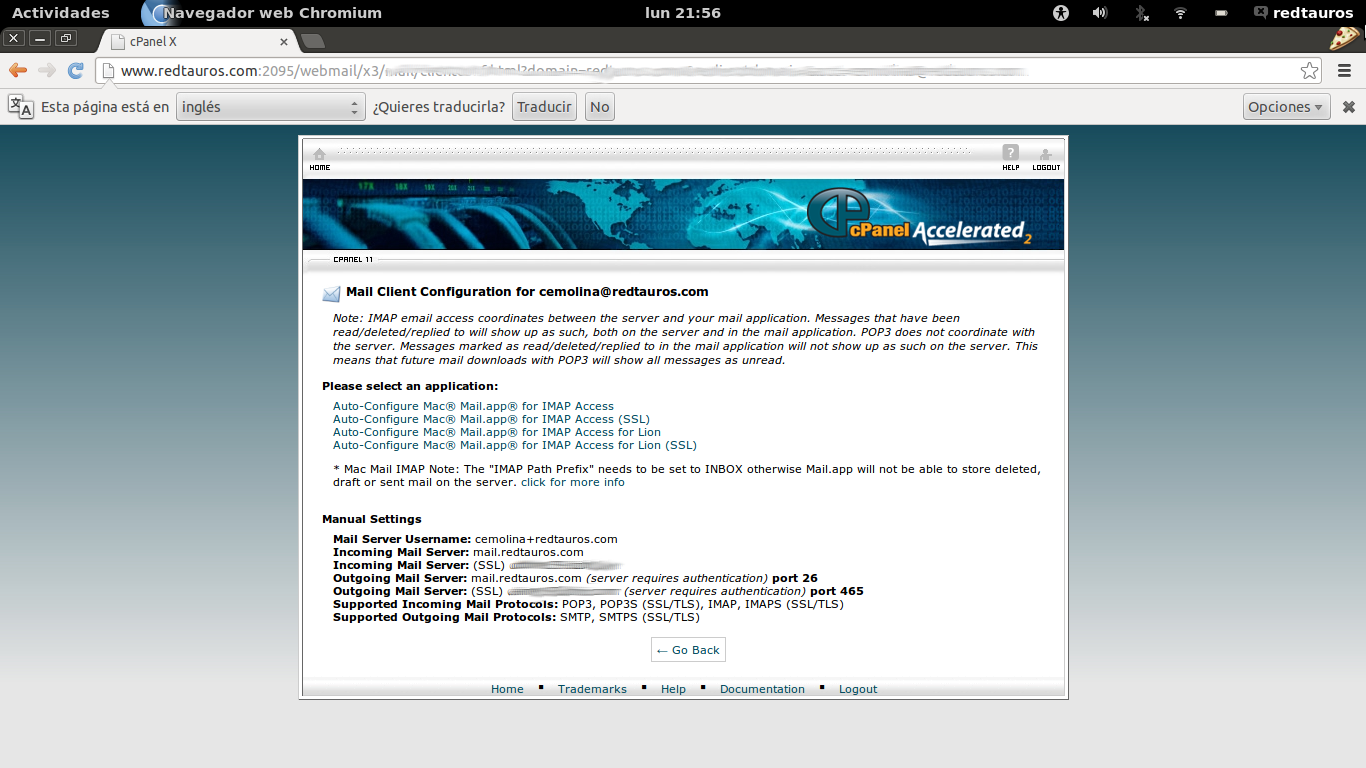Expand the Opciones dropdown
Screen dimensions: 1366x768
[1287, 107]
